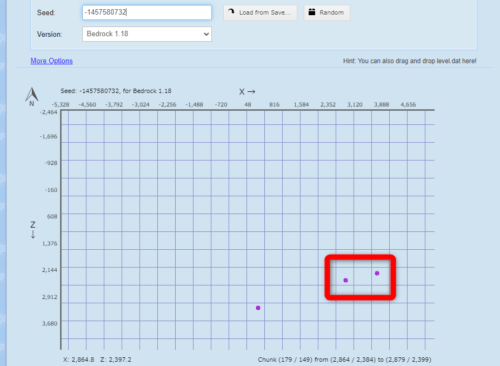Click the Z axis label '3,680'
The width and height of the screenshot is (500, 366).
coord(49,323)
